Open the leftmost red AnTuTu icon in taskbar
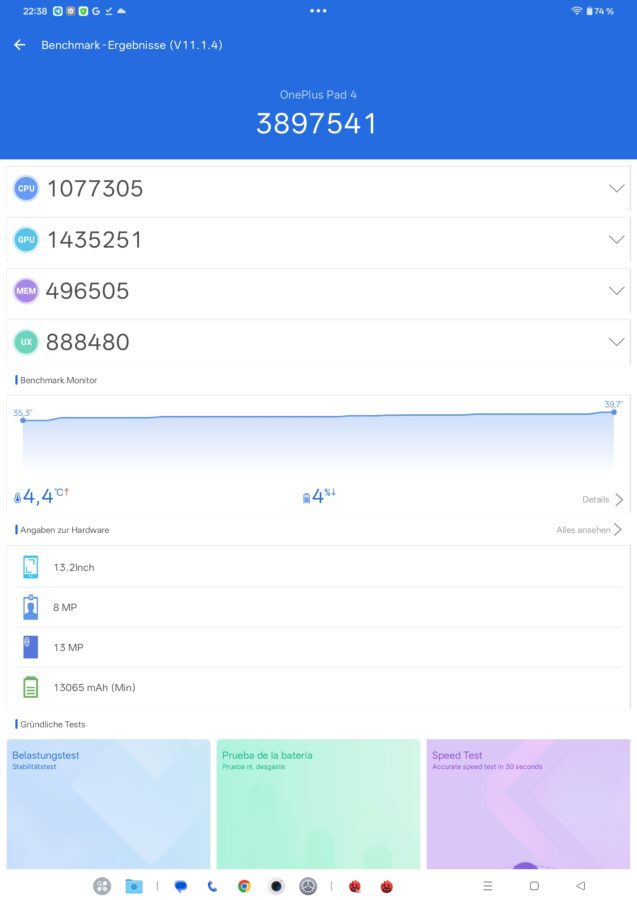 click(x=355, y=886)
